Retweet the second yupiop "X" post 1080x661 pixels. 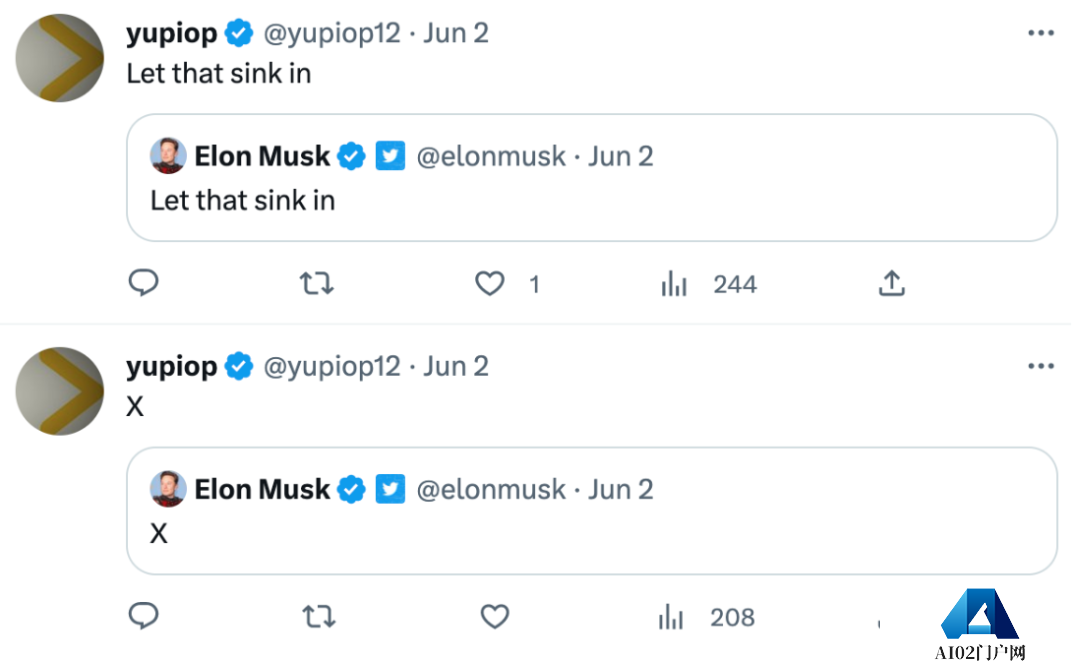(x=317, y=617)
